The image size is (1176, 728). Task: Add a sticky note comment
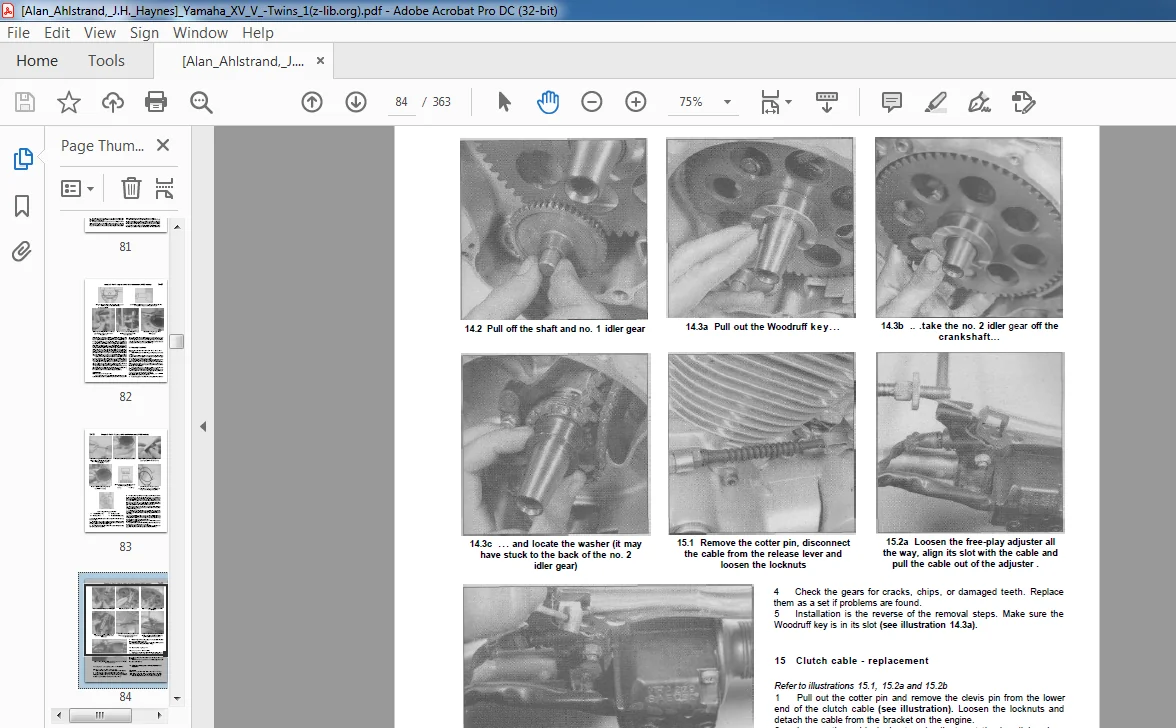point(892,102)
